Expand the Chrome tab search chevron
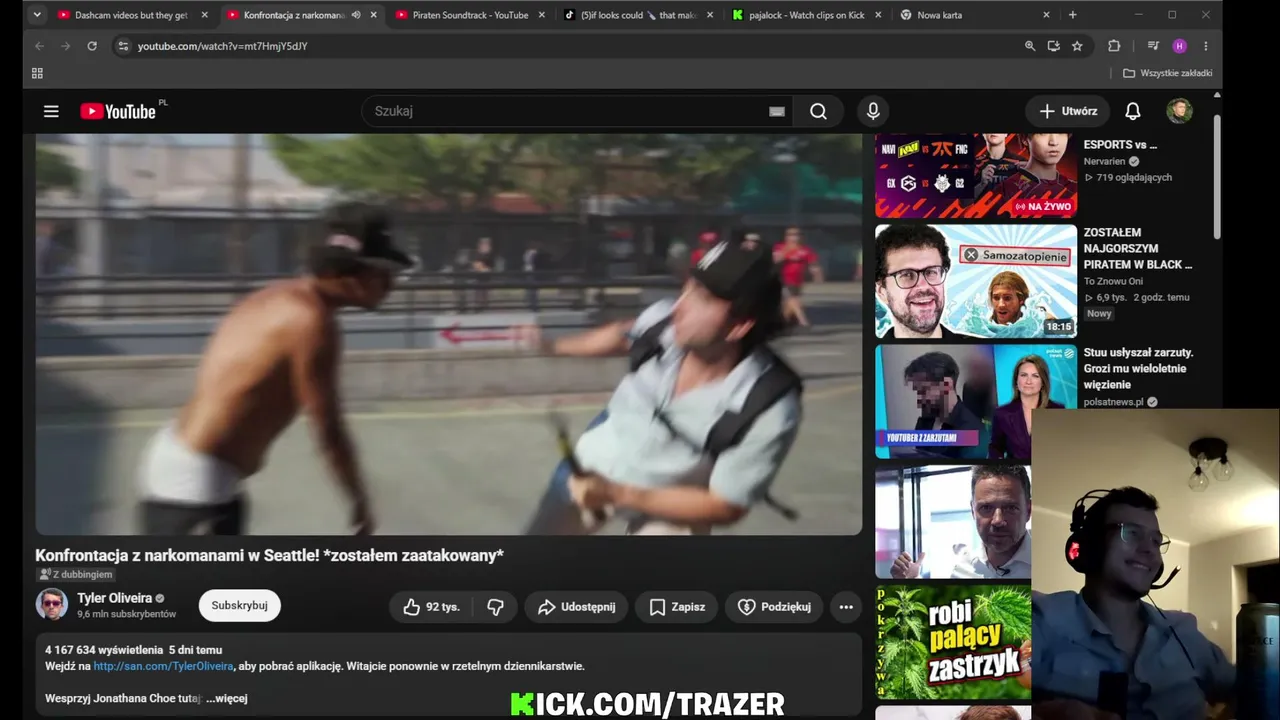This screenshot has width=1280, height=720. tap(37, 15)
